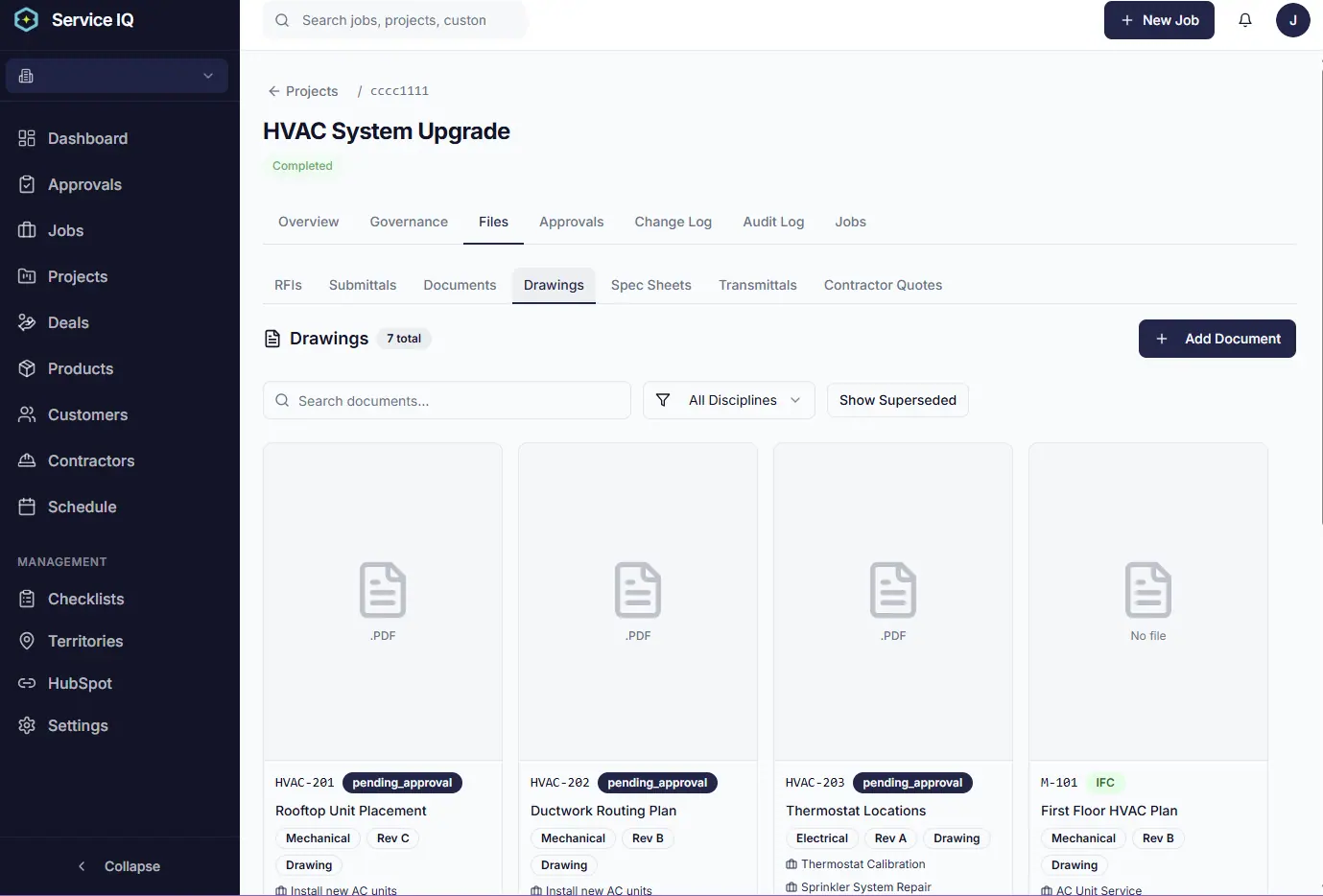Open the project Jobs tab

(x=850, y=222)
